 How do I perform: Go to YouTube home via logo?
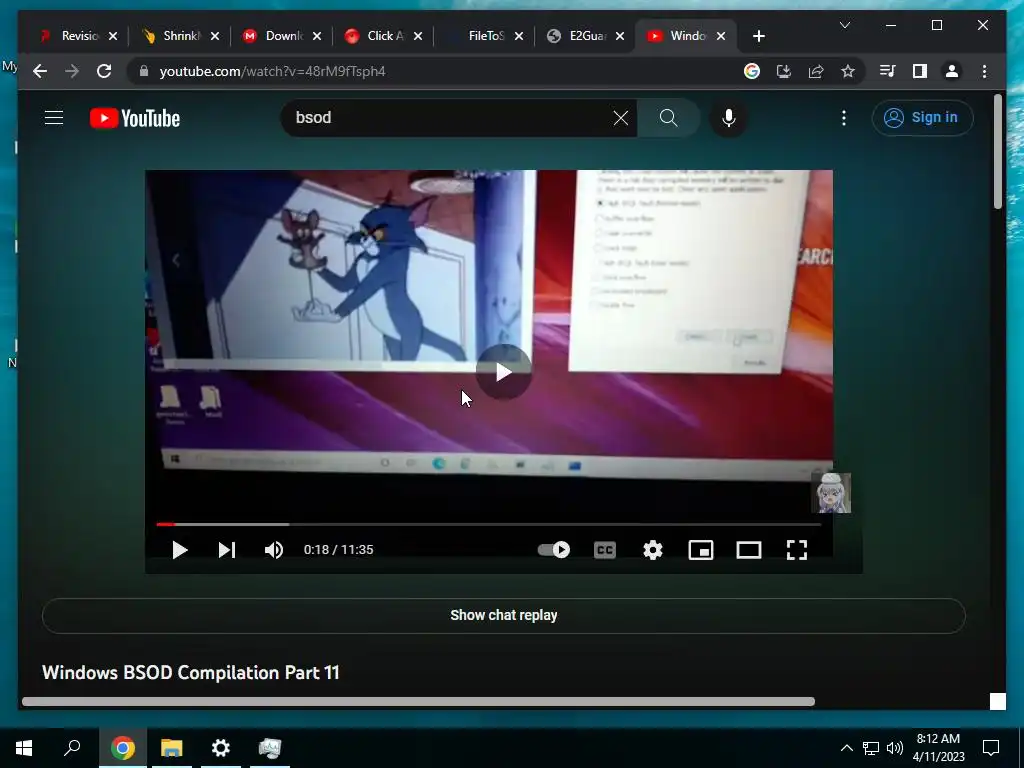(135, 118)
